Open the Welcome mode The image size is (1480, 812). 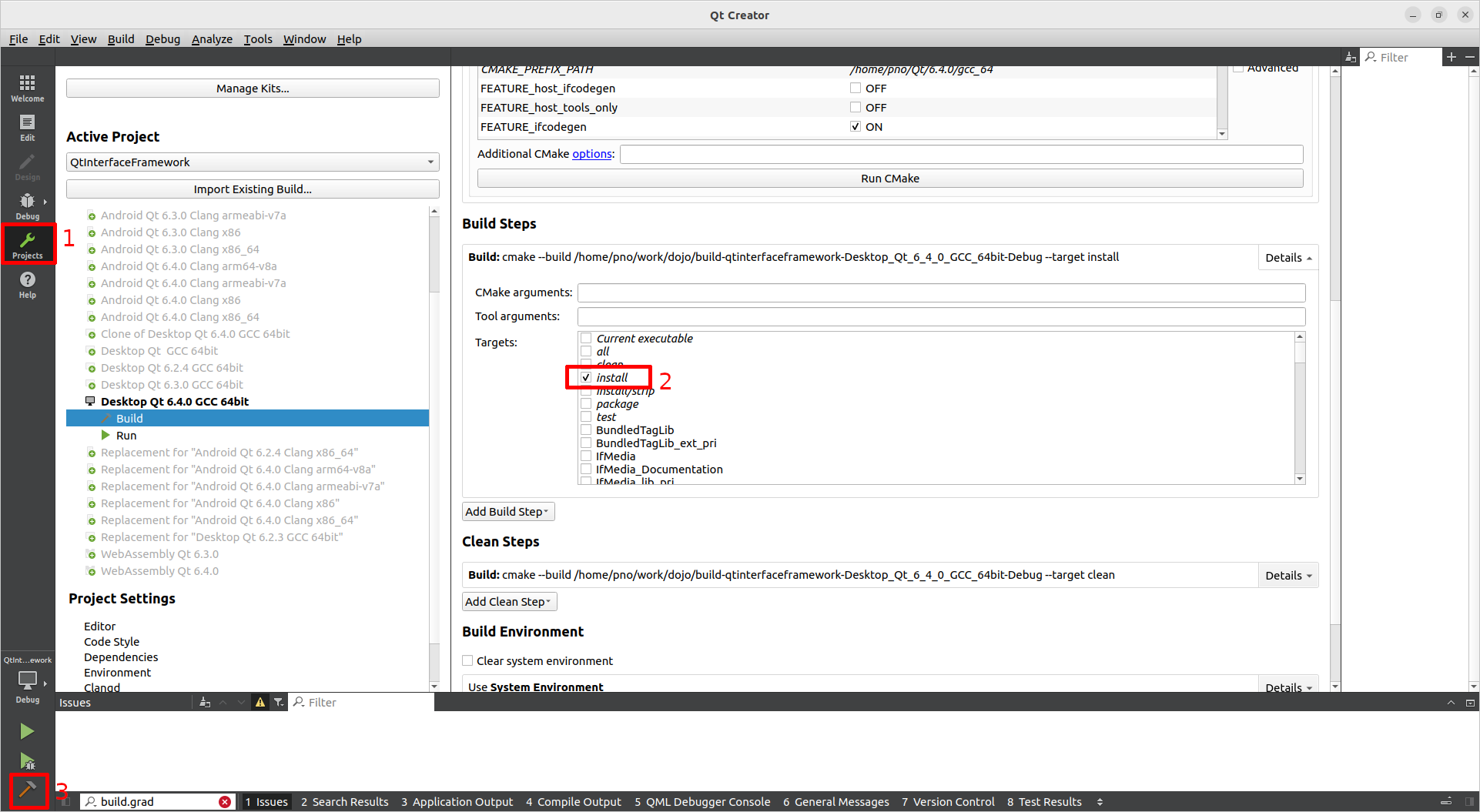point(28,88)
